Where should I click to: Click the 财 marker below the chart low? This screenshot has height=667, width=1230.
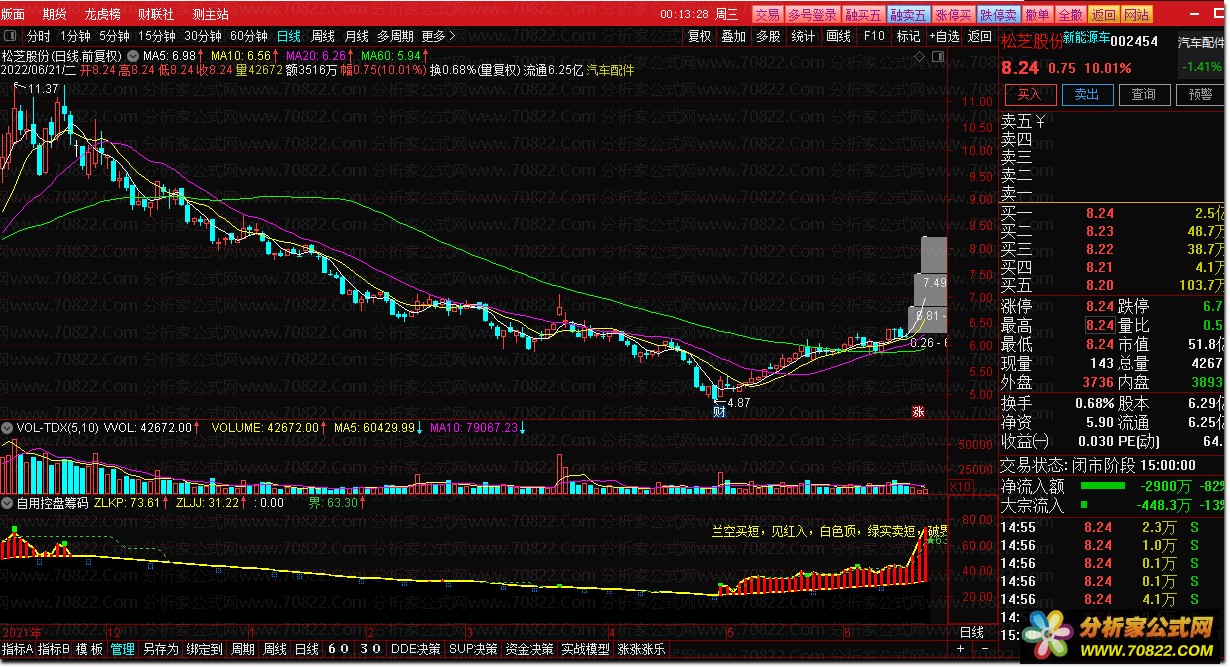[x=718, y=411]
